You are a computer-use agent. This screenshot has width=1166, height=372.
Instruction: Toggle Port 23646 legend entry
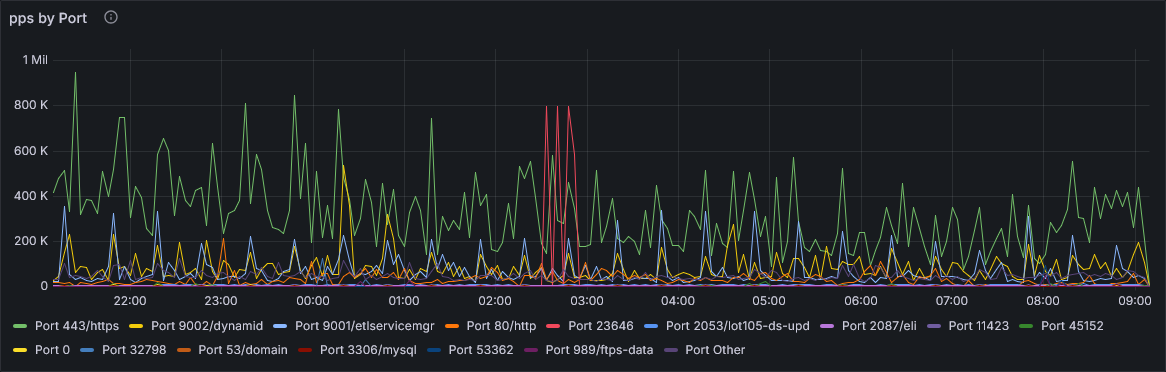click(x=601, y=326)
